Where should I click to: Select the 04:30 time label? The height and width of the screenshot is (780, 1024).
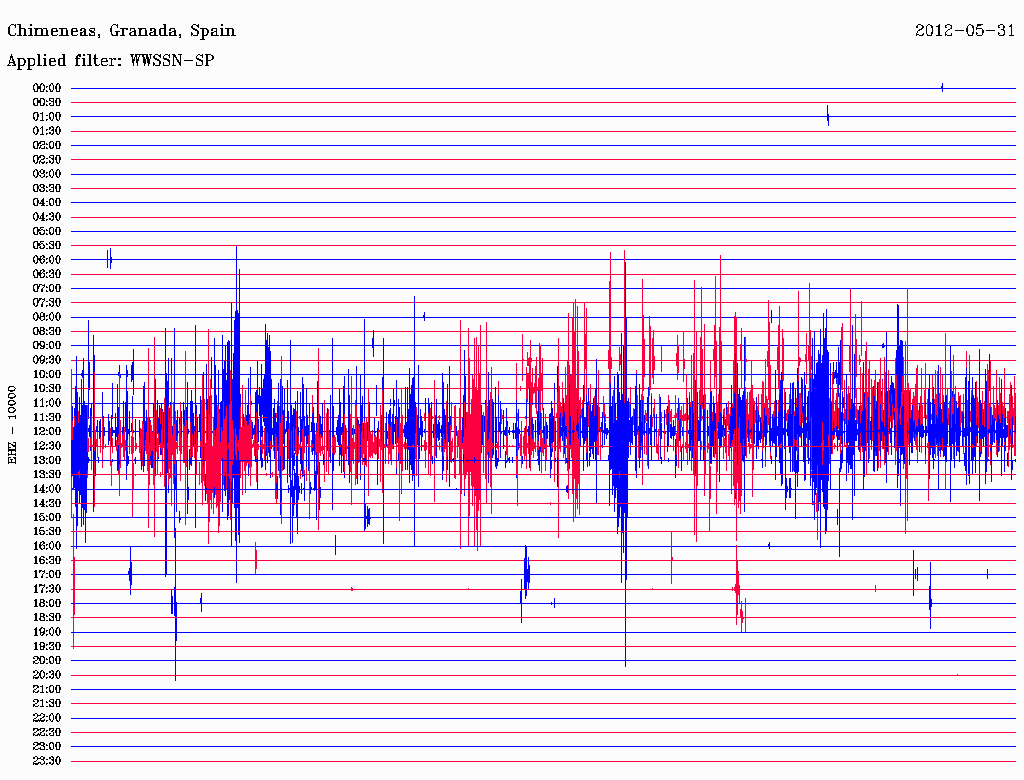click(46, 218)
